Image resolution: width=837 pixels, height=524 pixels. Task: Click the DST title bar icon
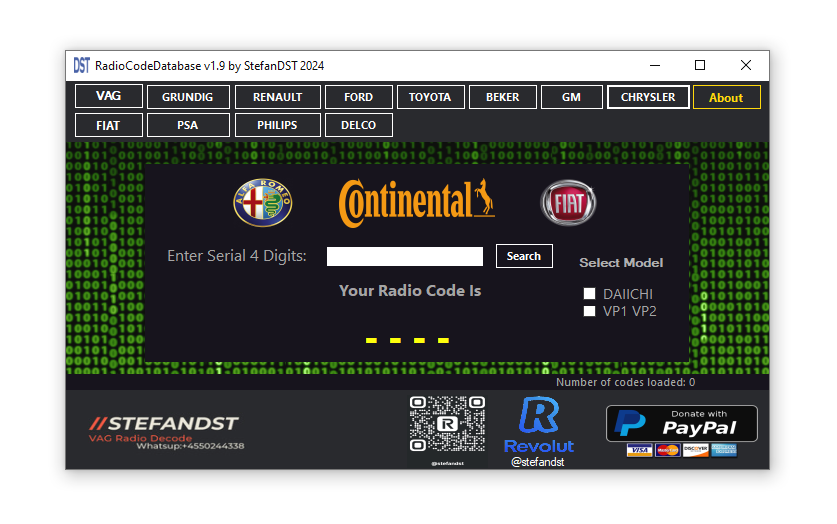82,66
